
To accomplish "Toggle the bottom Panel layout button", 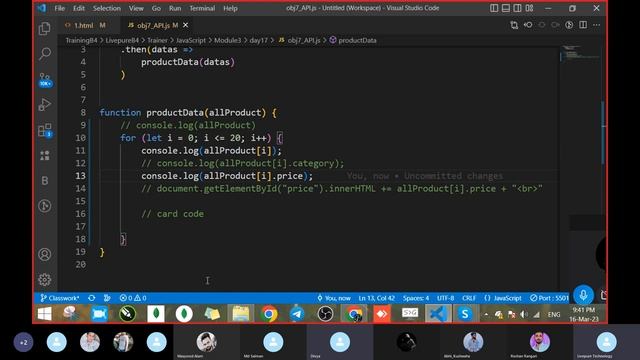I will click(506, 8).
